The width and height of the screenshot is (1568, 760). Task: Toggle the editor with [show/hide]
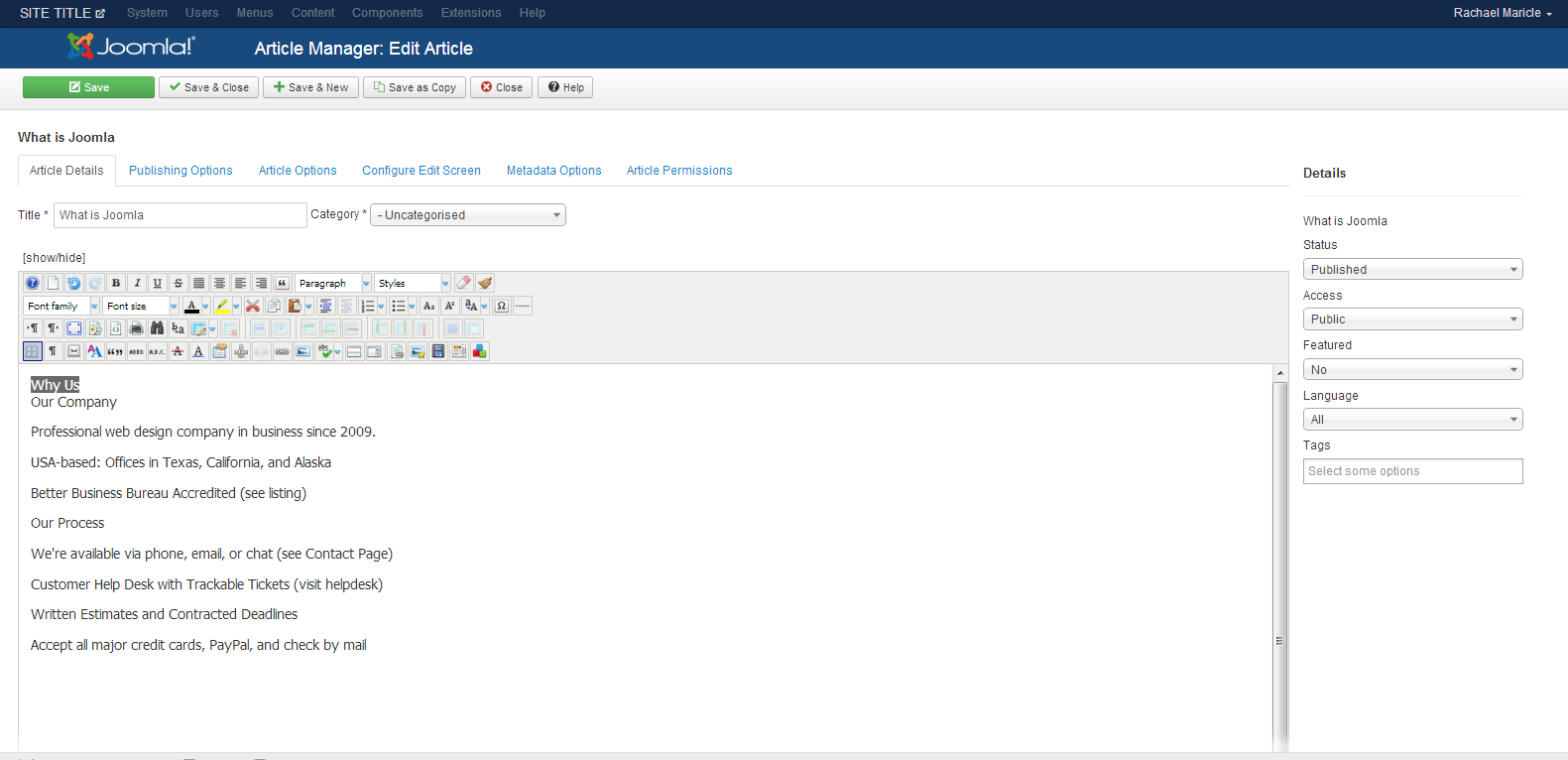click(x=54, y=258)
